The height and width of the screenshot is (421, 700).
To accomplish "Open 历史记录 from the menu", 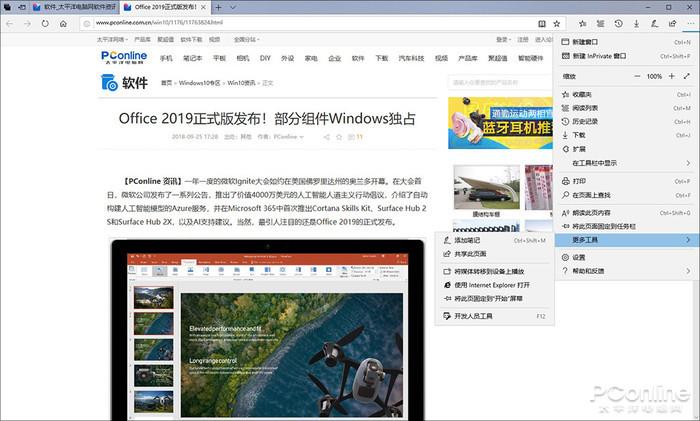I will tap(625, 121).
